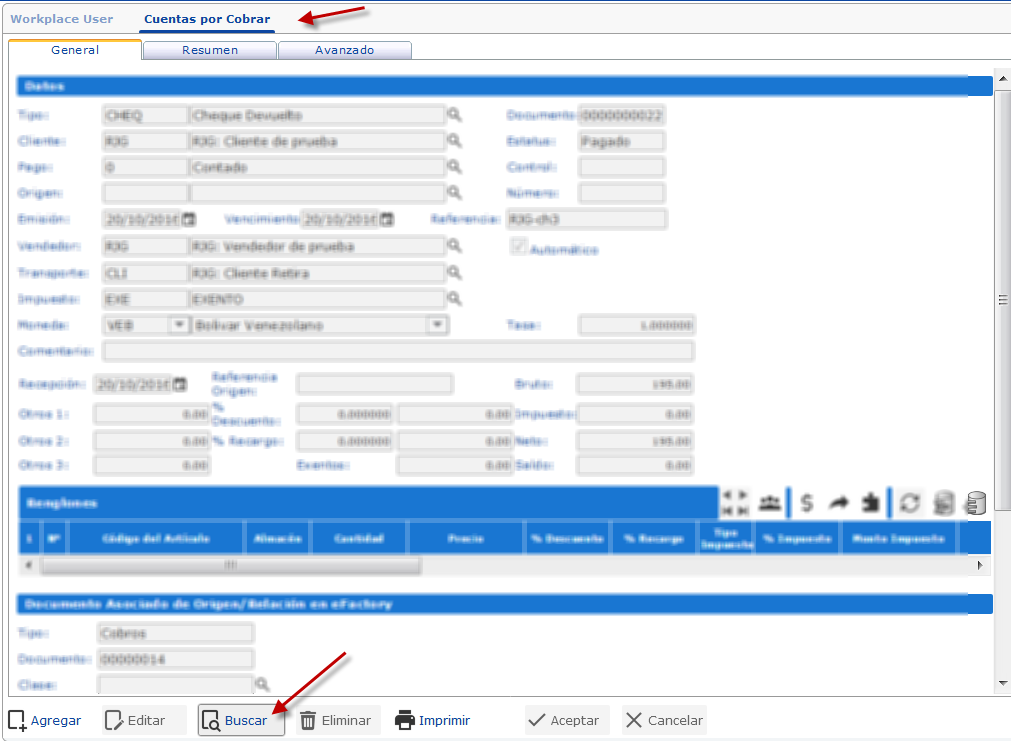Screen dimensions: 1011x741
Task: Go to previous record with left arrow
Action: click(x=727, y=495)
